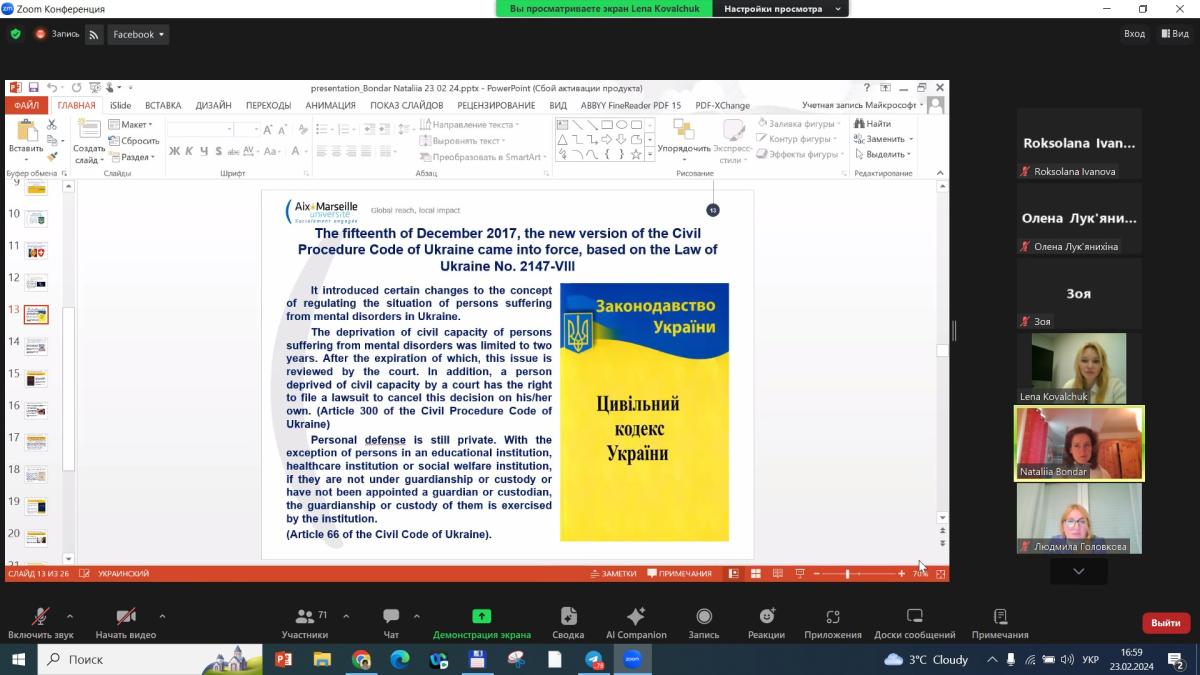Open the Animation ribbon tab
The width and height of the screenshot is (1200, 675).
(x=330, y=105)
